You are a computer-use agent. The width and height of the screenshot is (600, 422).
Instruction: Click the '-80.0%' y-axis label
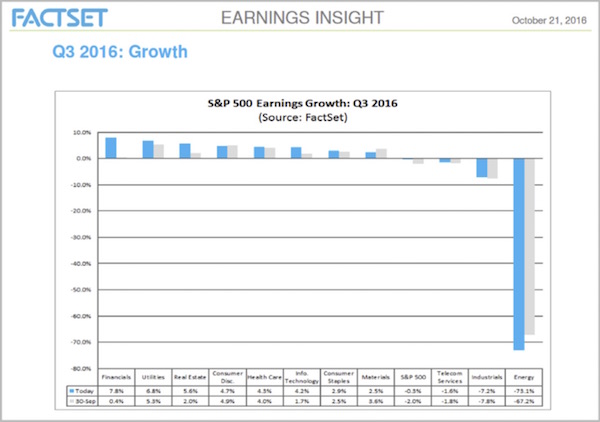81,368
